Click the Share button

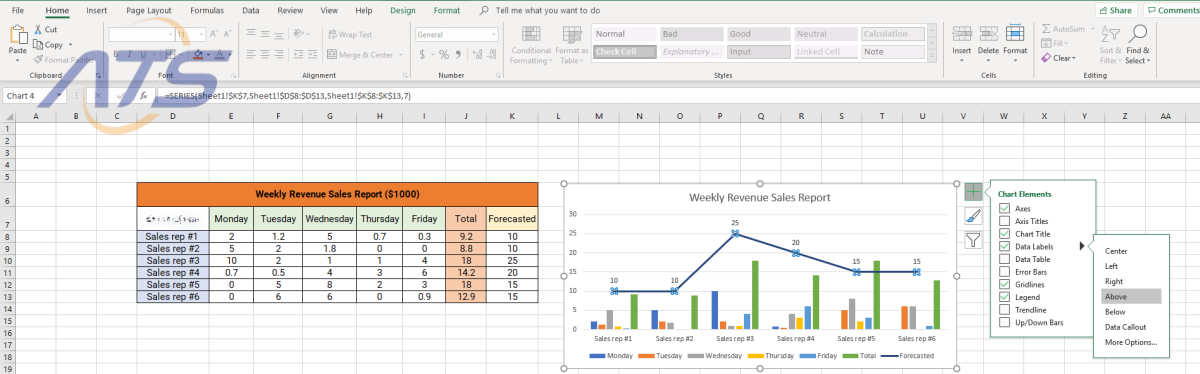pyautogui.click(x=1115, y=10)
